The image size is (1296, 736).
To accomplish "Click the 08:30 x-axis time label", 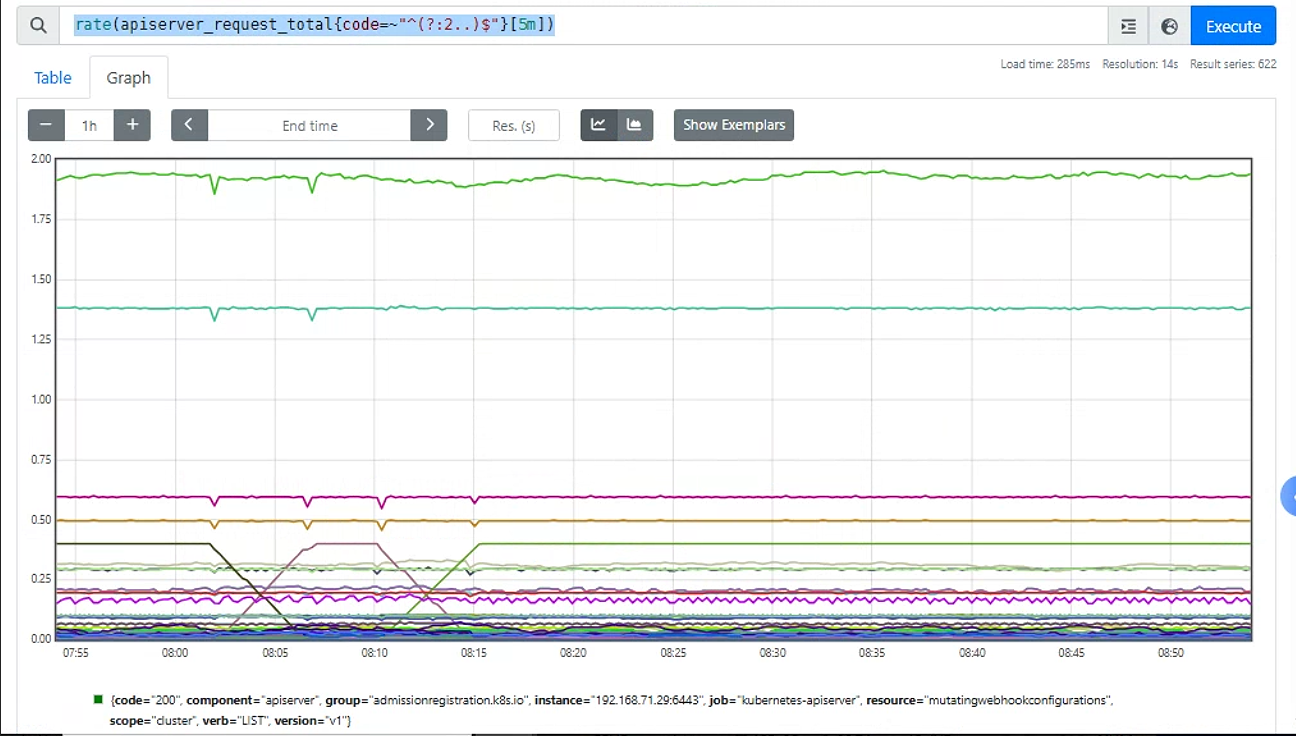I will 772,653.
